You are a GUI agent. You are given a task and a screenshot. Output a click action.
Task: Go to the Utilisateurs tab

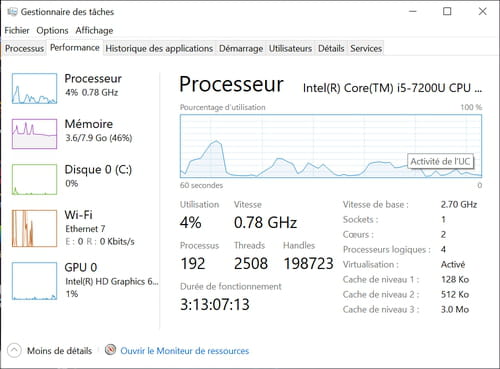point(290,48)
